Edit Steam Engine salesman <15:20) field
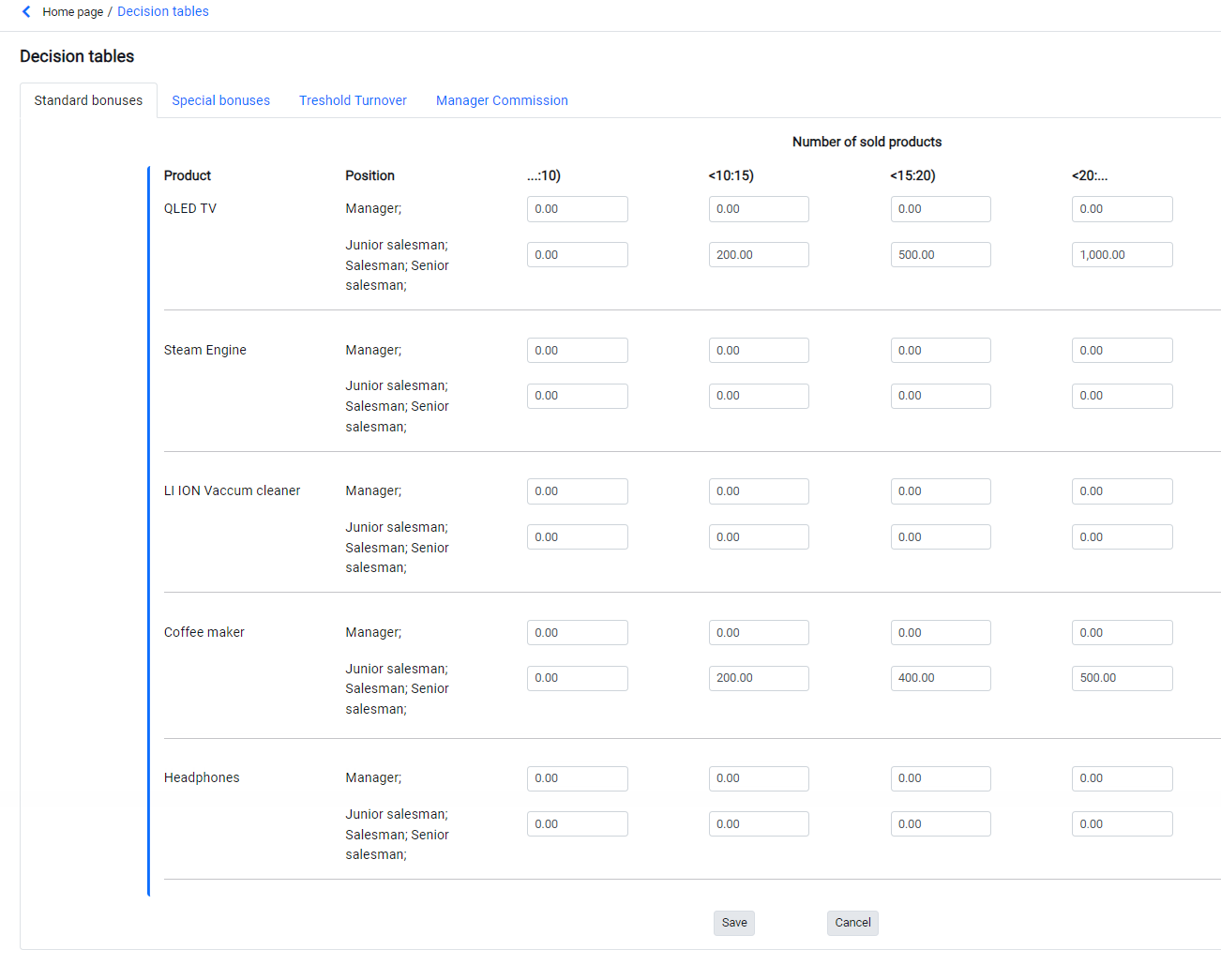Image resolution: width=1221 pixels, height=980 pixels. [941, 396]
